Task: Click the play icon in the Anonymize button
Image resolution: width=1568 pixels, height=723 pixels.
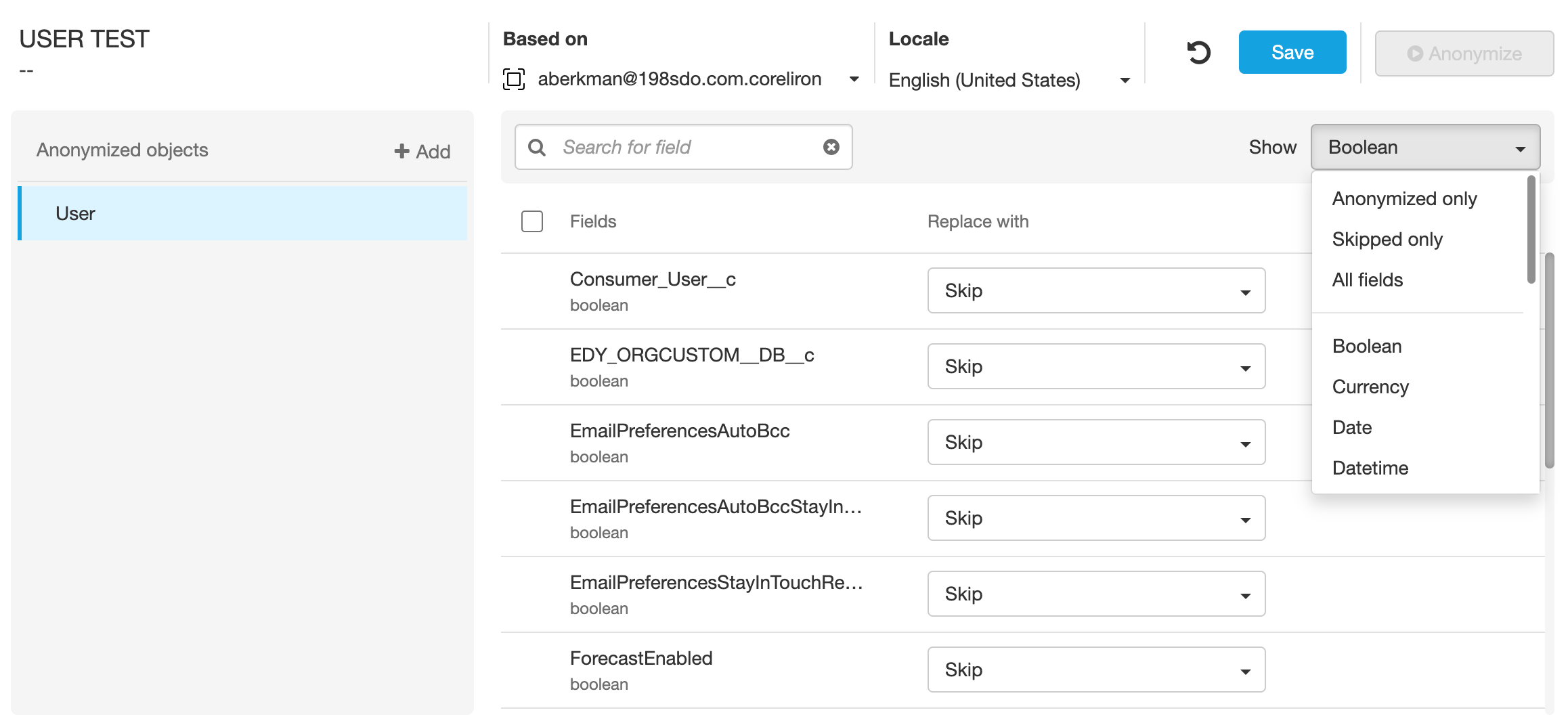Action: (1415, 53)
